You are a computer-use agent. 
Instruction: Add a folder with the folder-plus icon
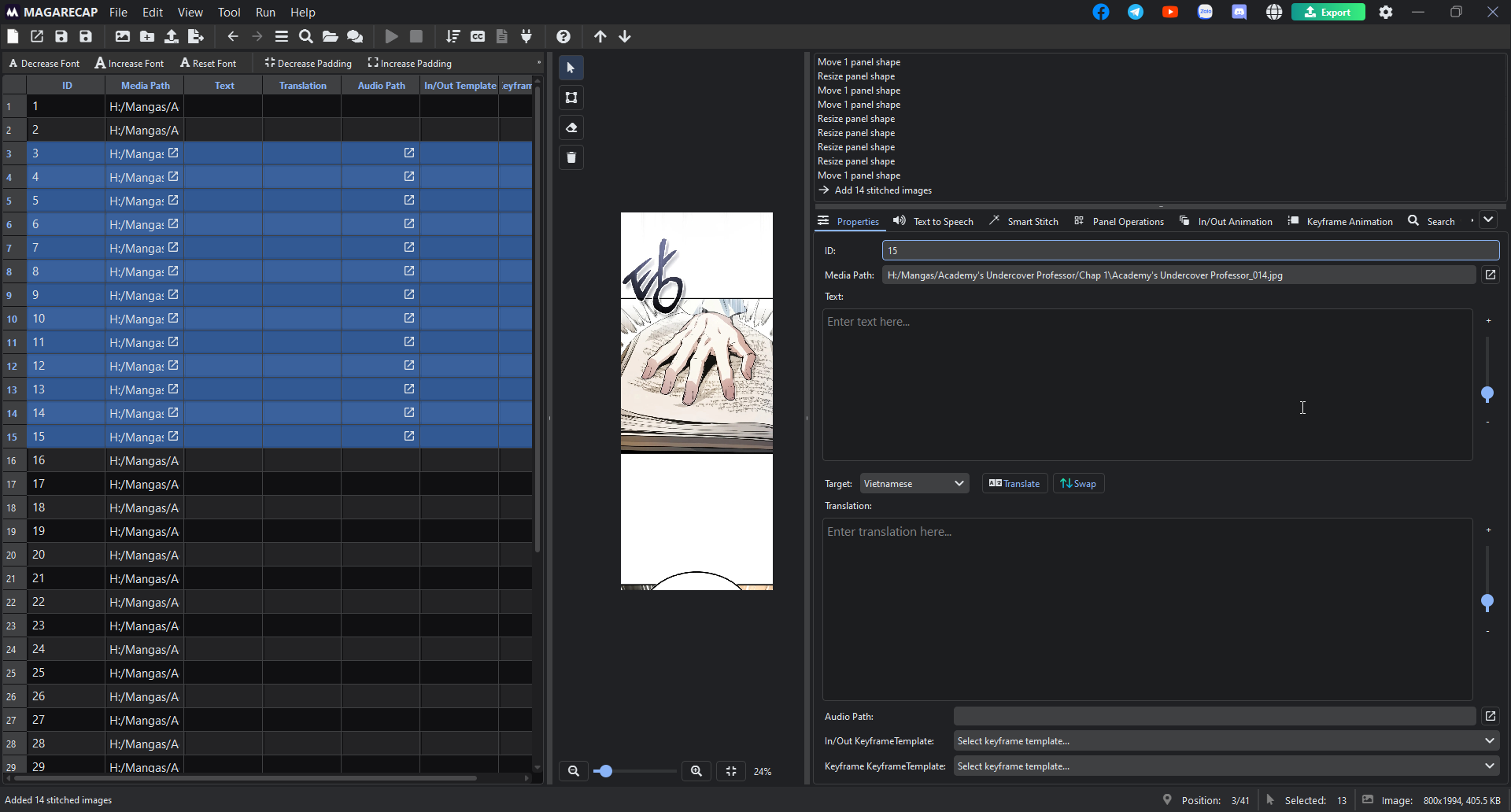tap(147, 36)
